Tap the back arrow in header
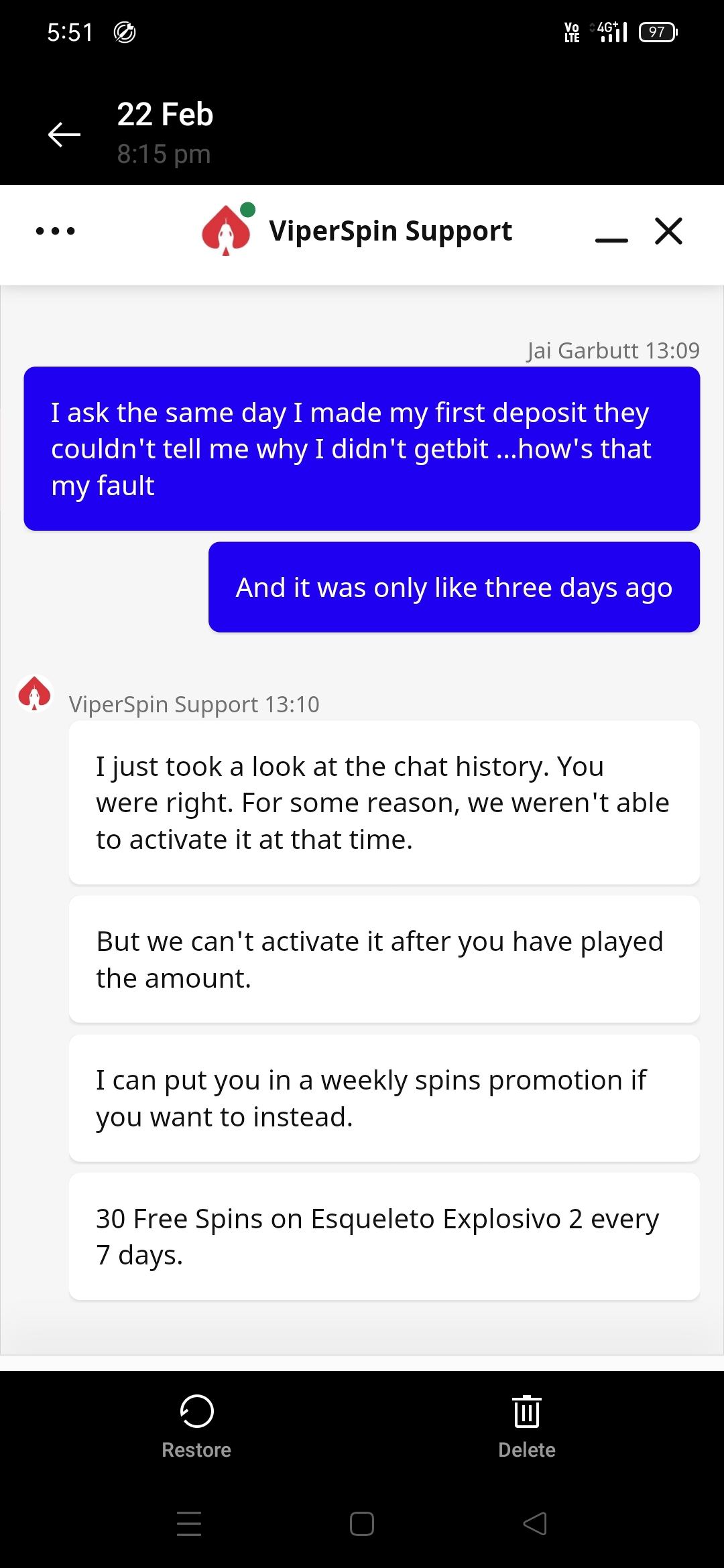The height and width of the screenshot is (1568, 724). click(x=64, y=134)
